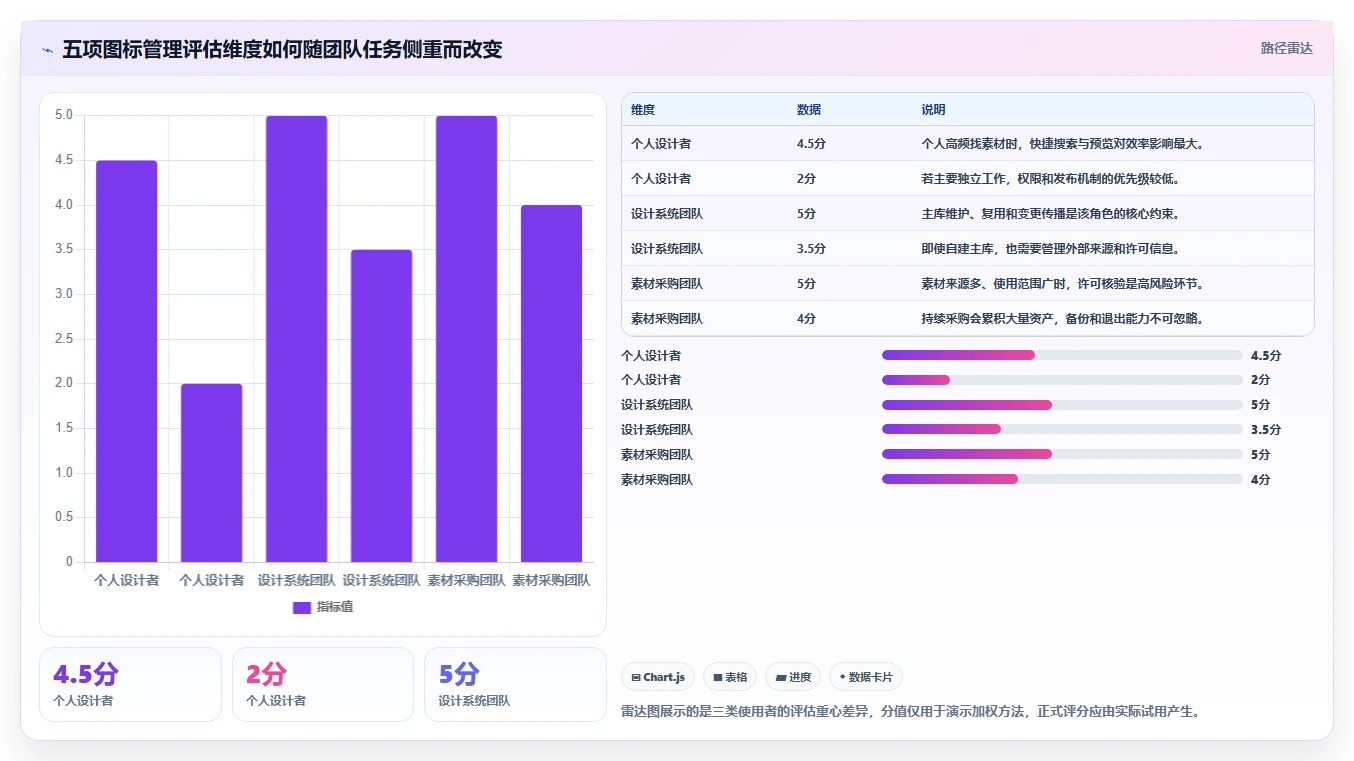The image size is (1354, 761).
Task: Click the 0 tick on the chart's y-axis
Action: pos(69,562)
